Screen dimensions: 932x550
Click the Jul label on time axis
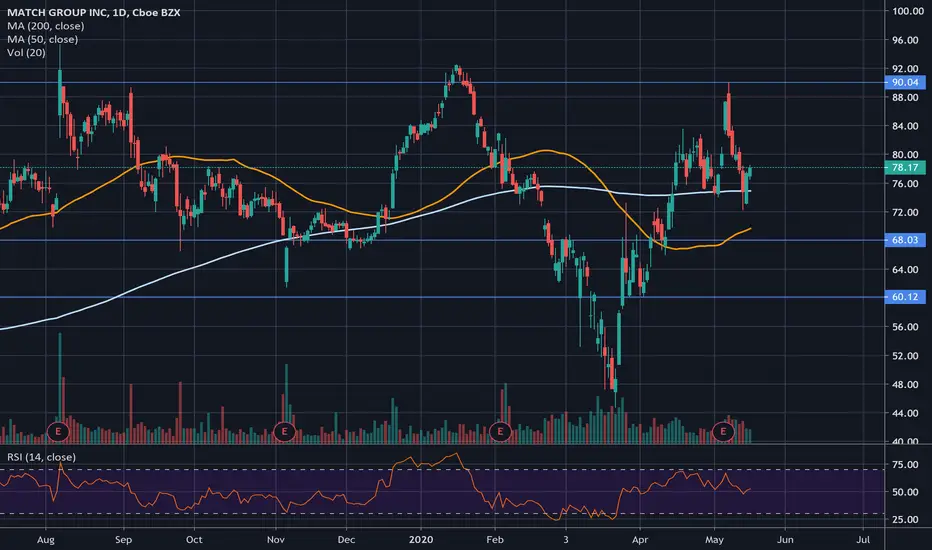point(863,540)
